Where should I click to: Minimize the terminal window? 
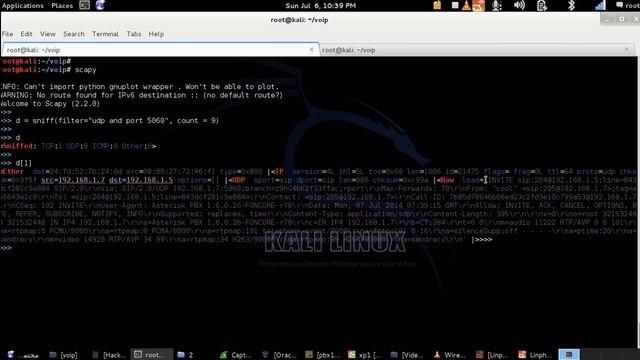coord(607,19)
